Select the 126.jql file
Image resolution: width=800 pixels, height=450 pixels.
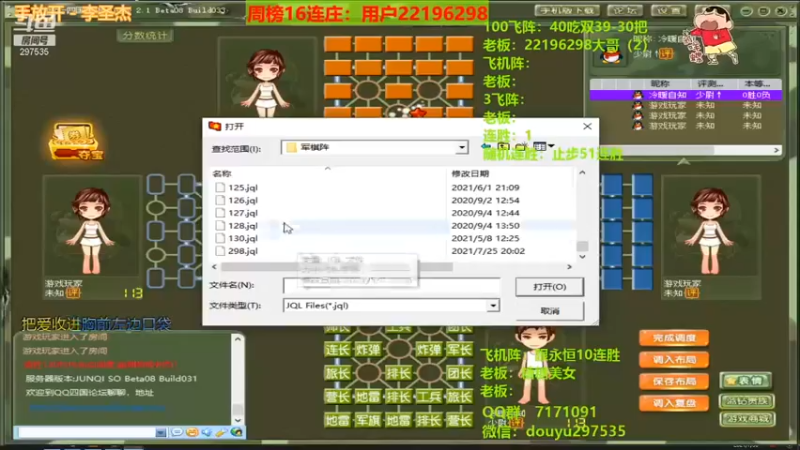tap(243, 200)
